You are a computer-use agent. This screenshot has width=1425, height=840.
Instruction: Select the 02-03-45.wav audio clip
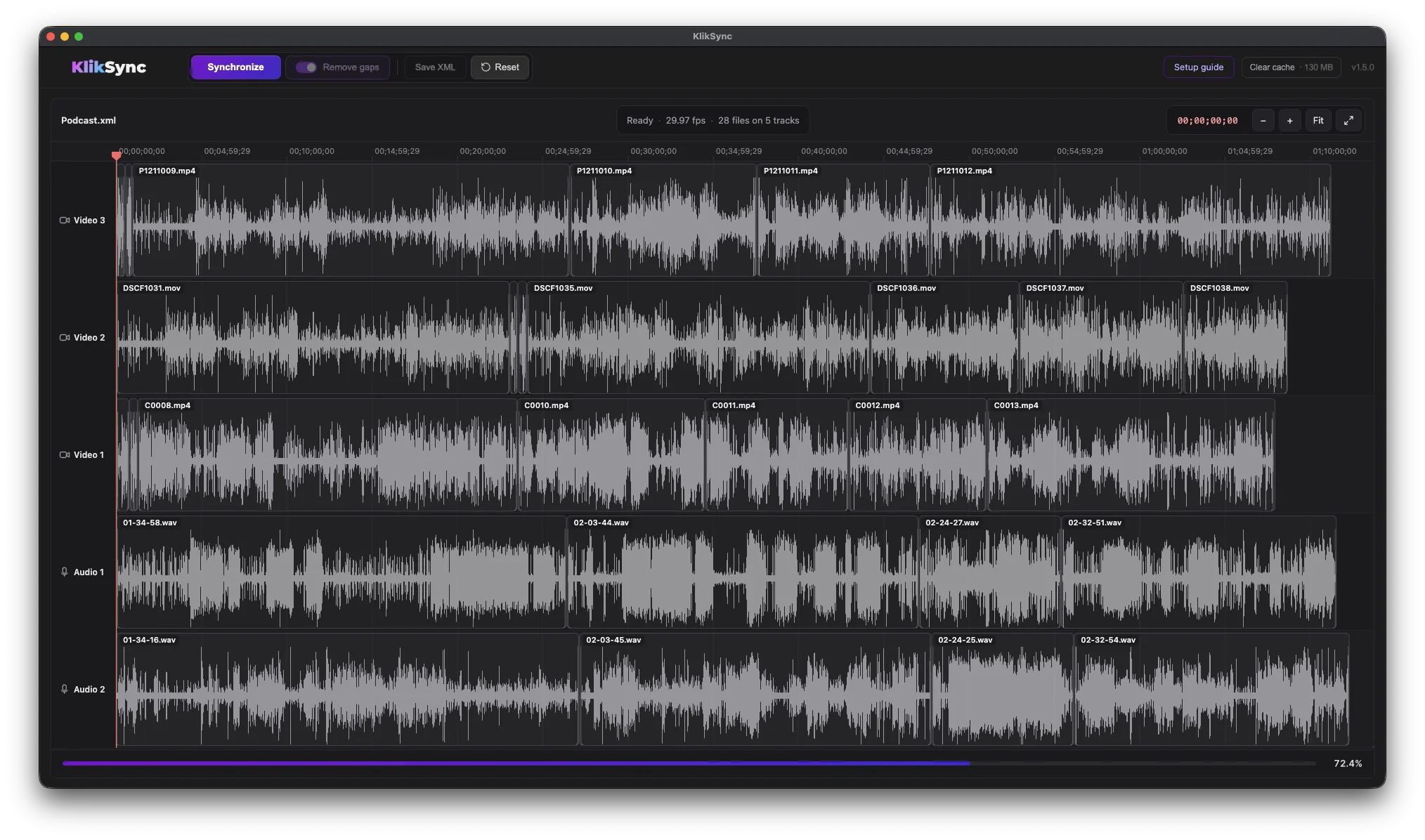[x=755, y=690]
